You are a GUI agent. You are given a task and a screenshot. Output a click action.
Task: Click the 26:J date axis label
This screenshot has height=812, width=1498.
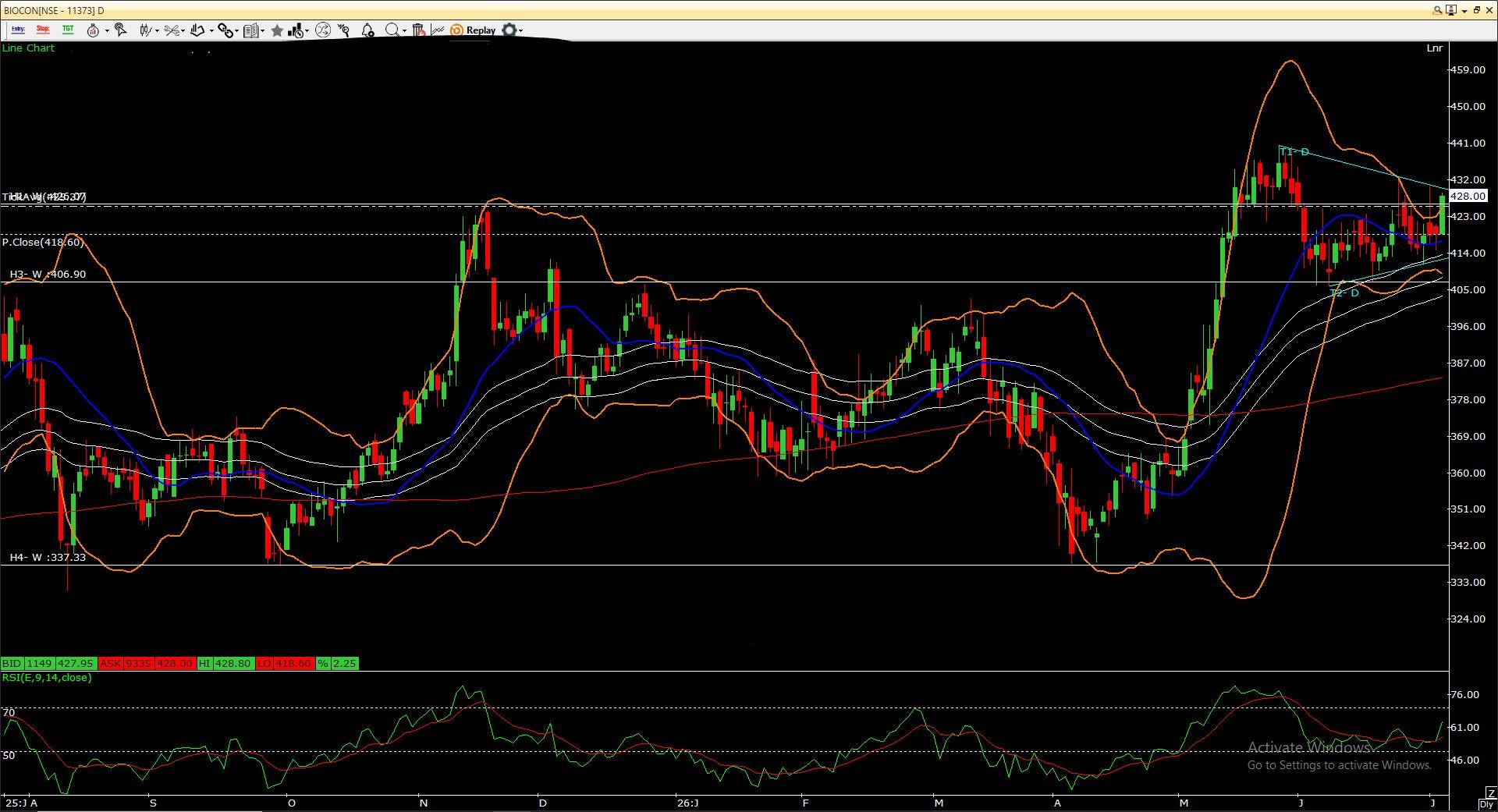(687, 803)
